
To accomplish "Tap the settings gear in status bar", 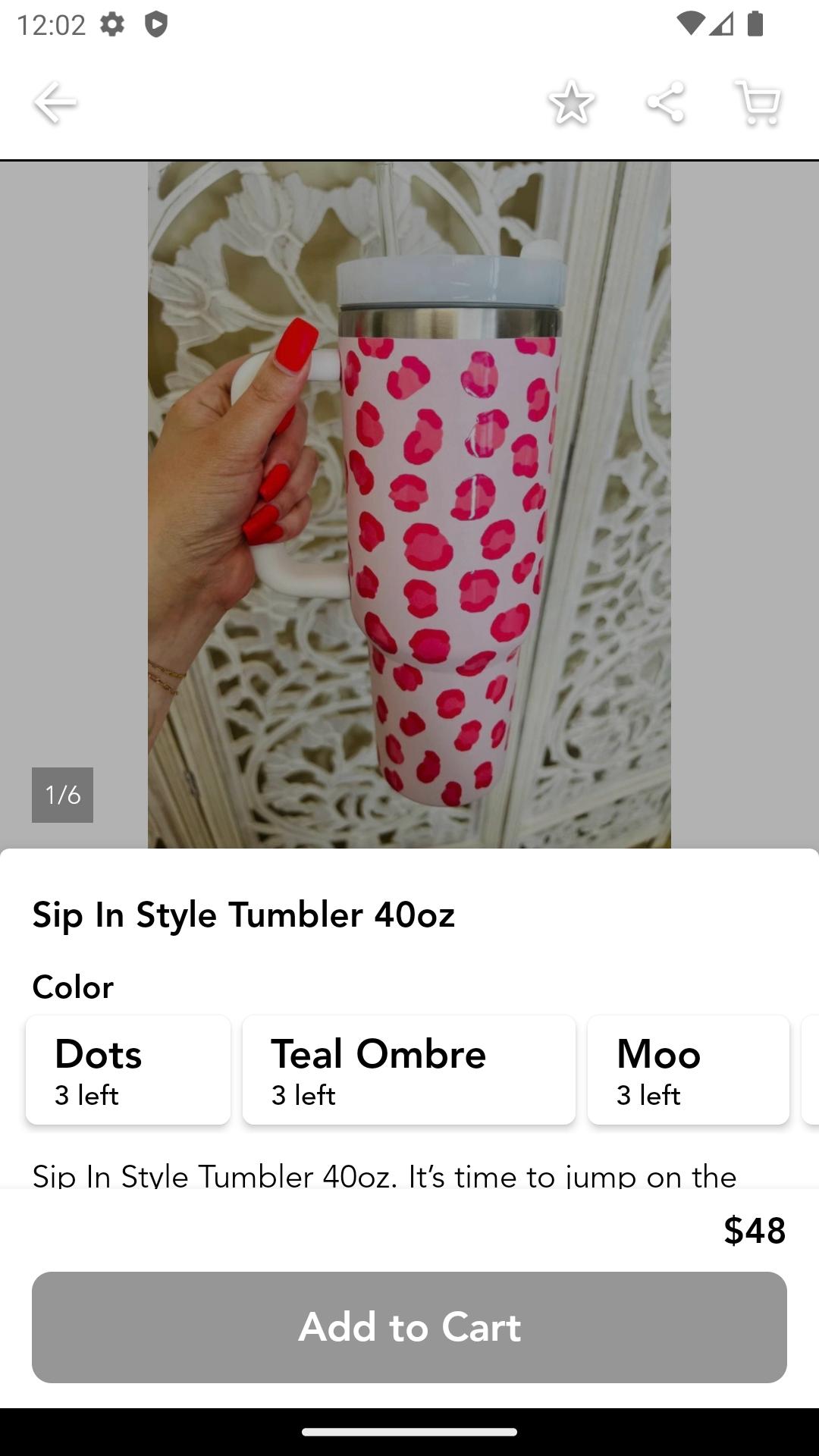I will (112, 24).
